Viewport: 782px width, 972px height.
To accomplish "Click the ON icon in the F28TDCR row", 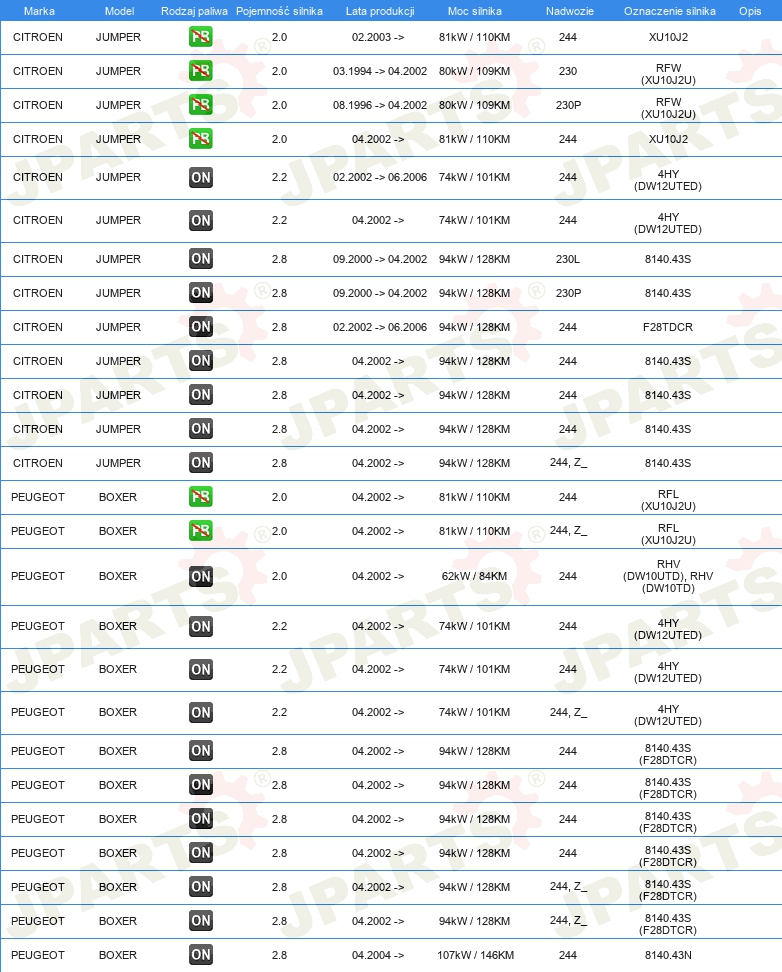I will pos(200,327).
